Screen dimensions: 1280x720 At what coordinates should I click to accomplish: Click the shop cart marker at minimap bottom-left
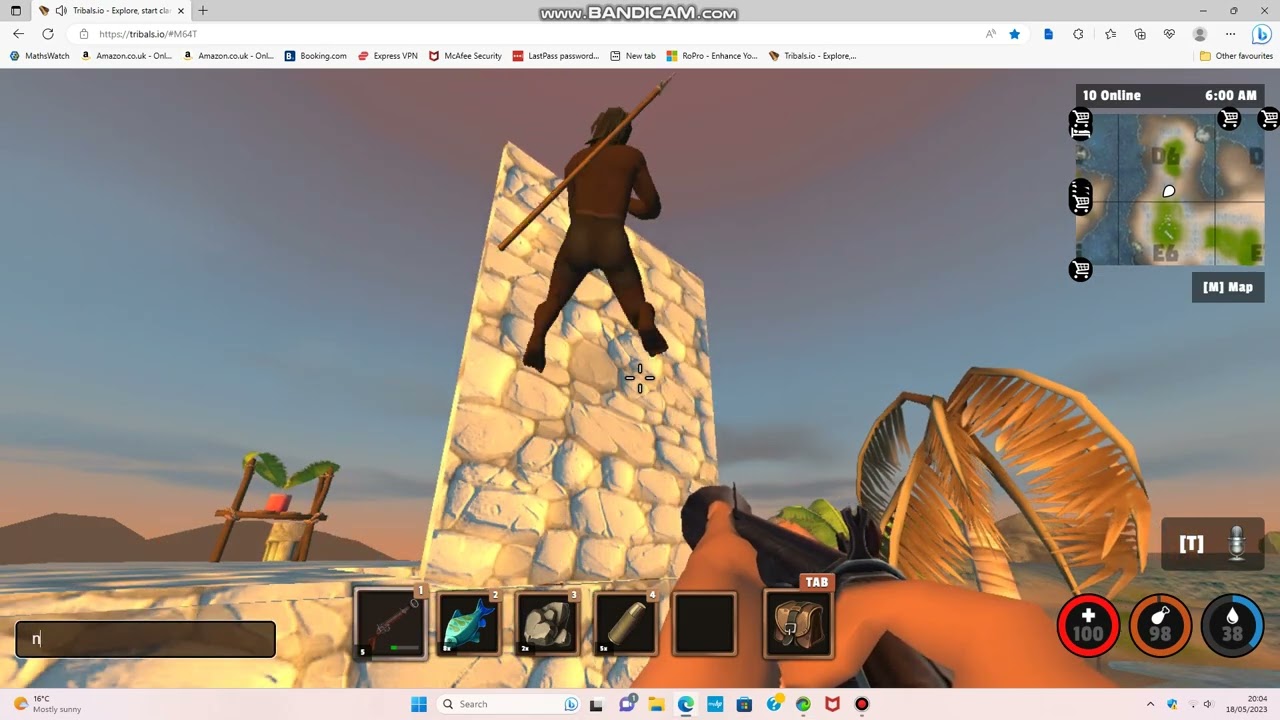click(x=1081, y=269)
